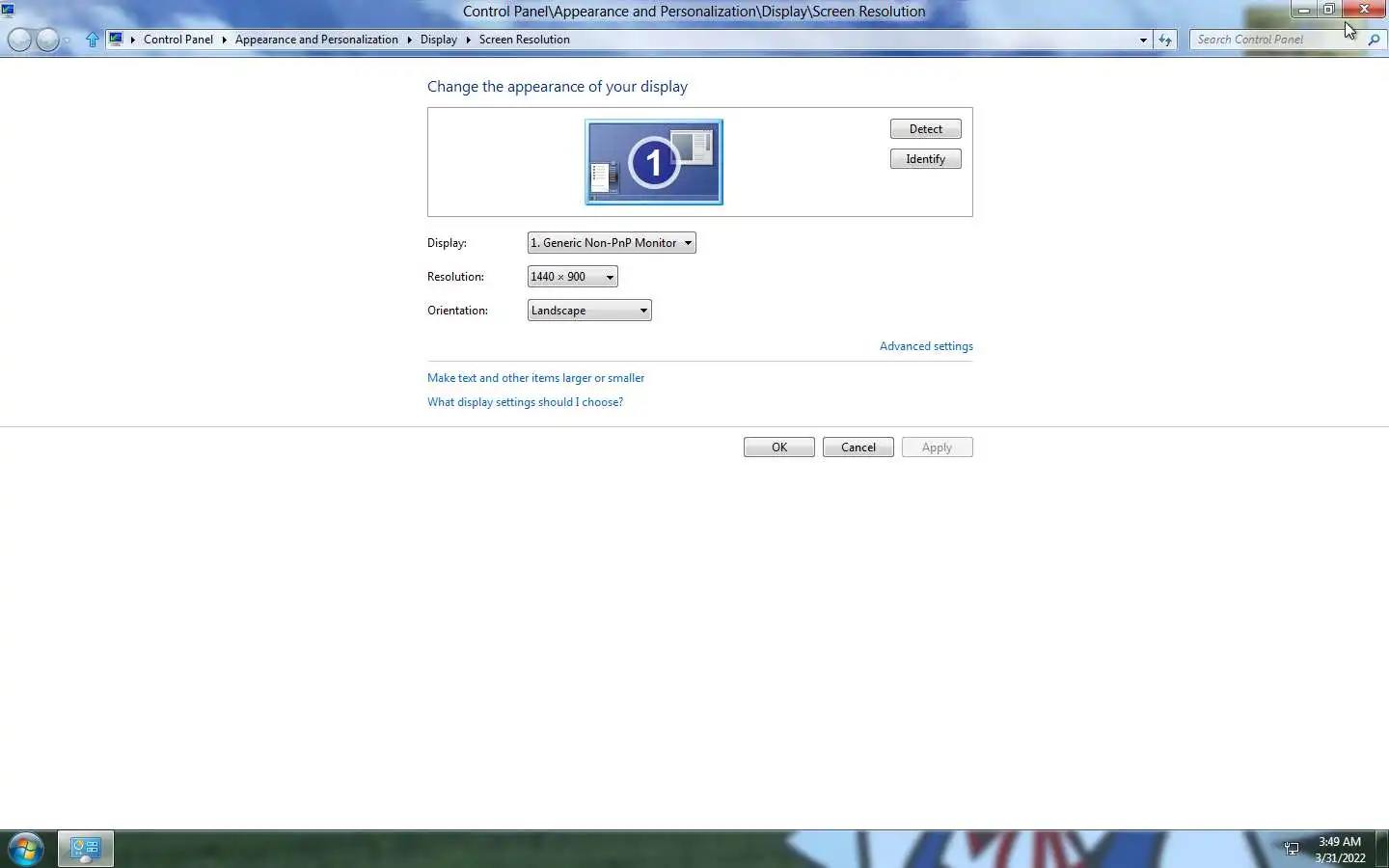Expand the arrow before Screen Resolution breadcrumb
Screen dimensions: 1389x868
468,40
